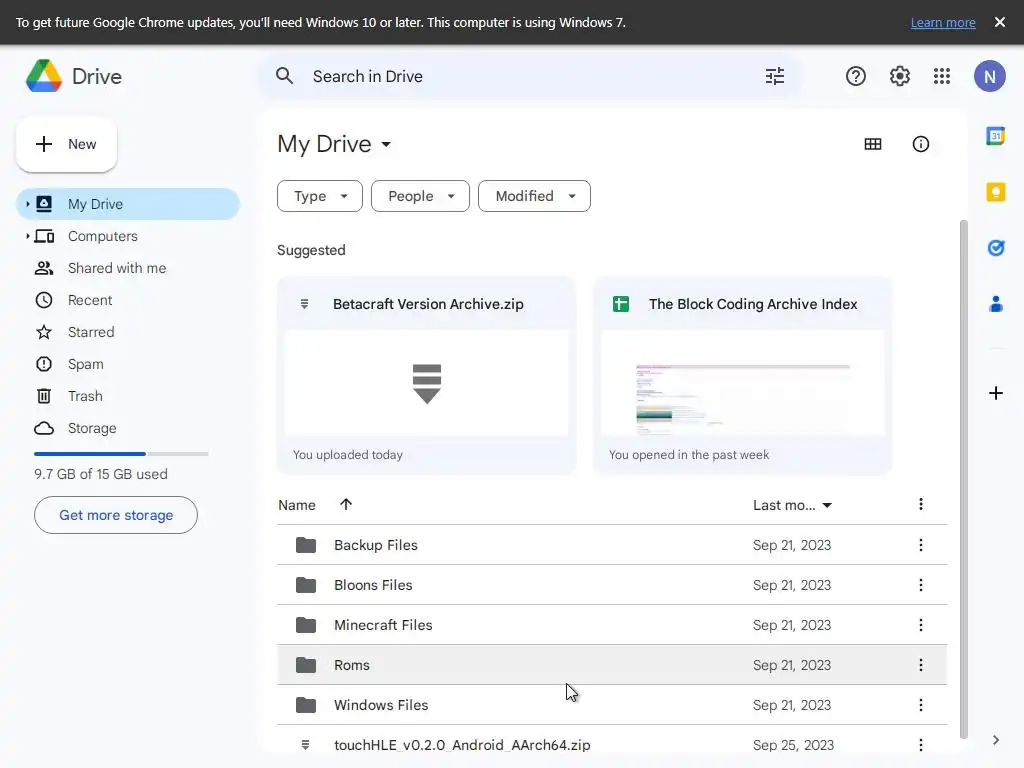Open the Modified filter dropdown
Viewport: 1024px width, 768px height.
(x=534, y=196)
